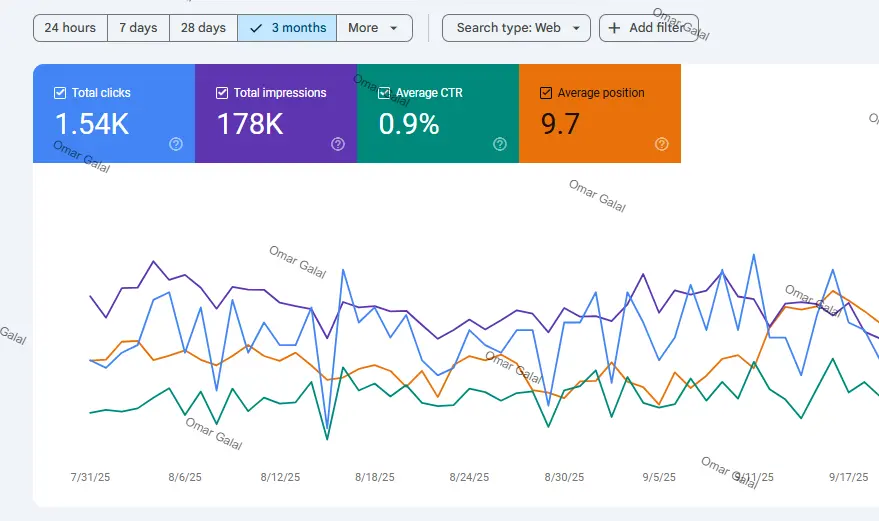Select the 7 days date range
The width and height of the screenshot is (879, 521).
(x=138, y=28)
